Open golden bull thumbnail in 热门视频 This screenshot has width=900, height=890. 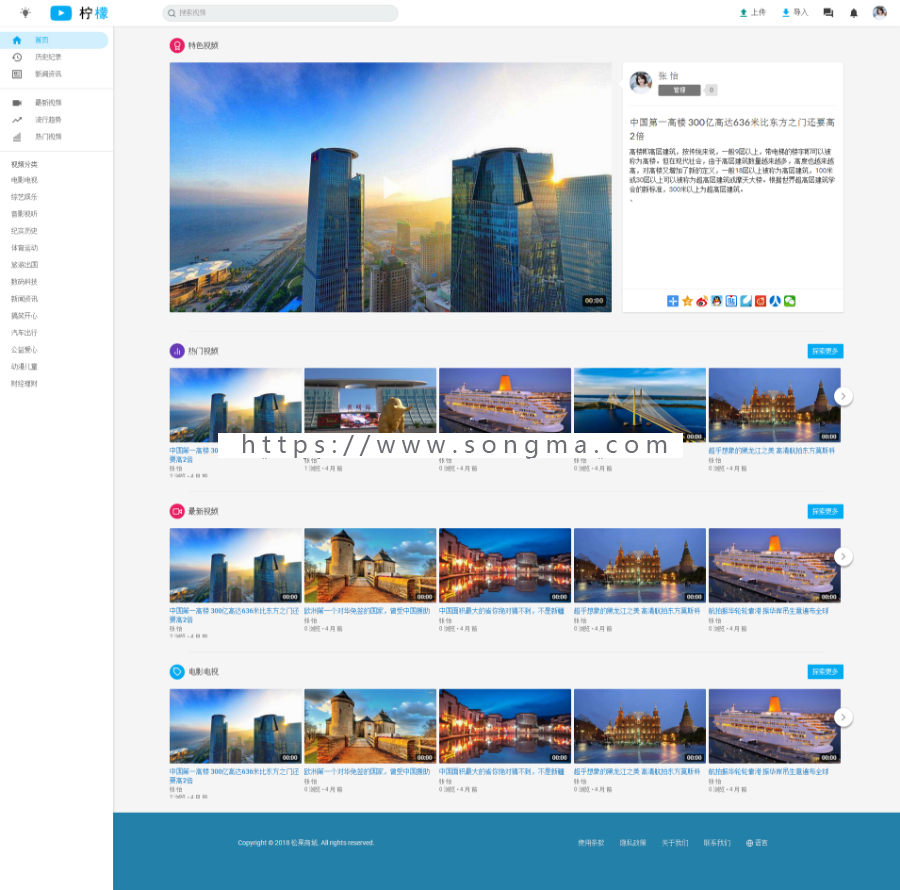click(370, 401)
